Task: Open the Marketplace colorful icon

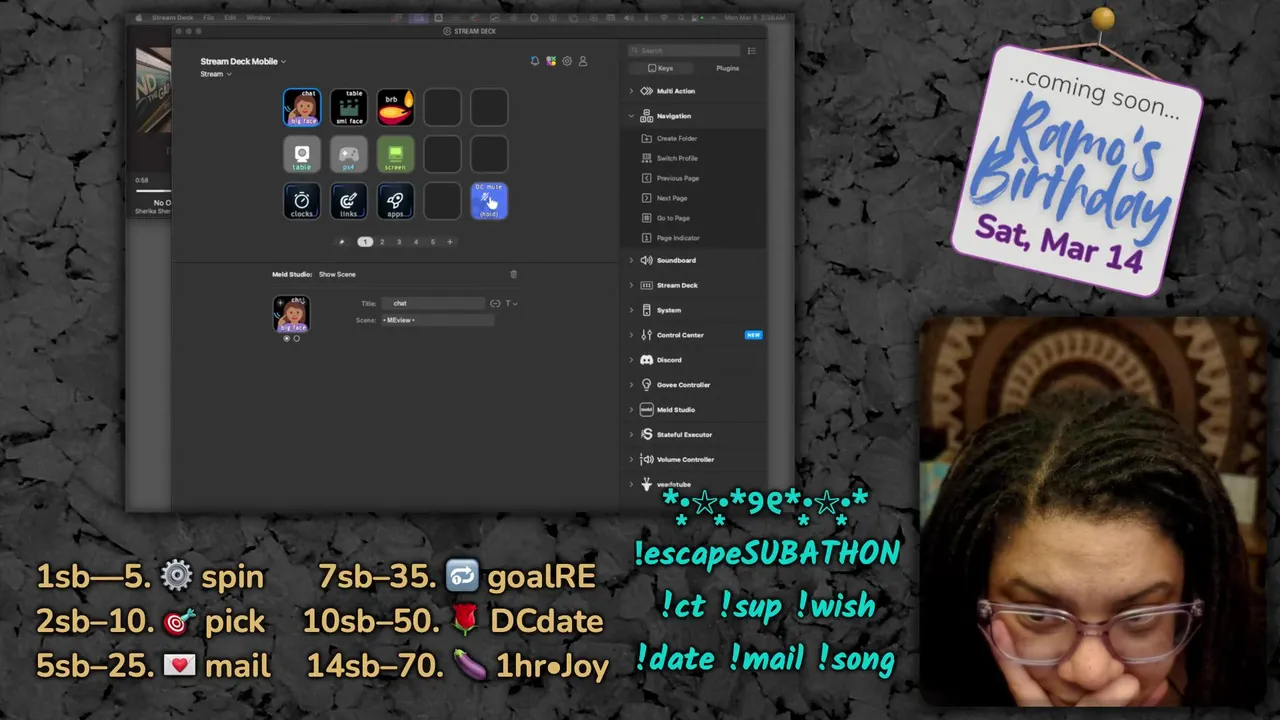Action: [x=551, y=61]
